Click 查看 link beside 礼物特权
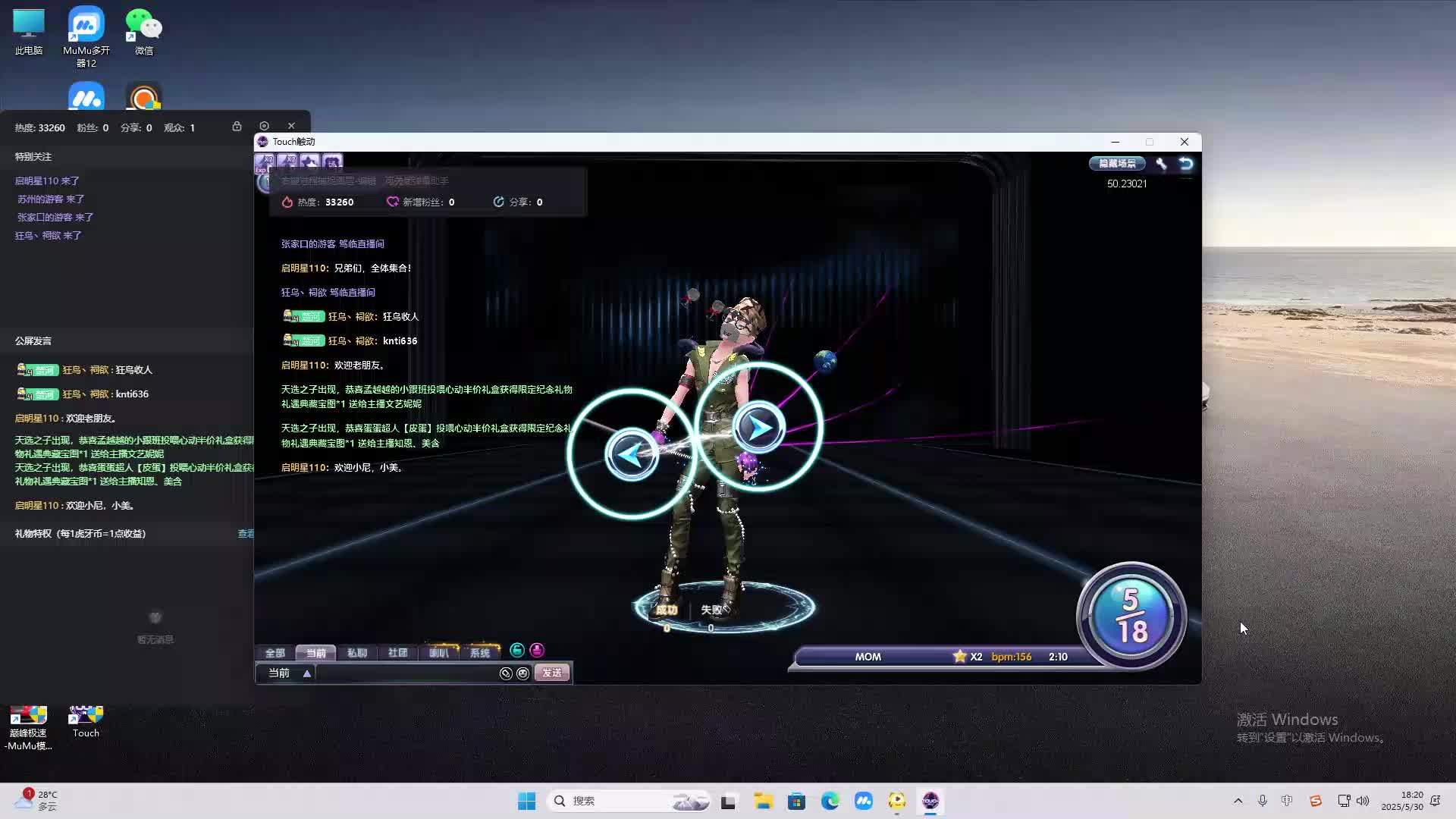The height and width of the screenshot is (819, 1456). coord(246,534)
